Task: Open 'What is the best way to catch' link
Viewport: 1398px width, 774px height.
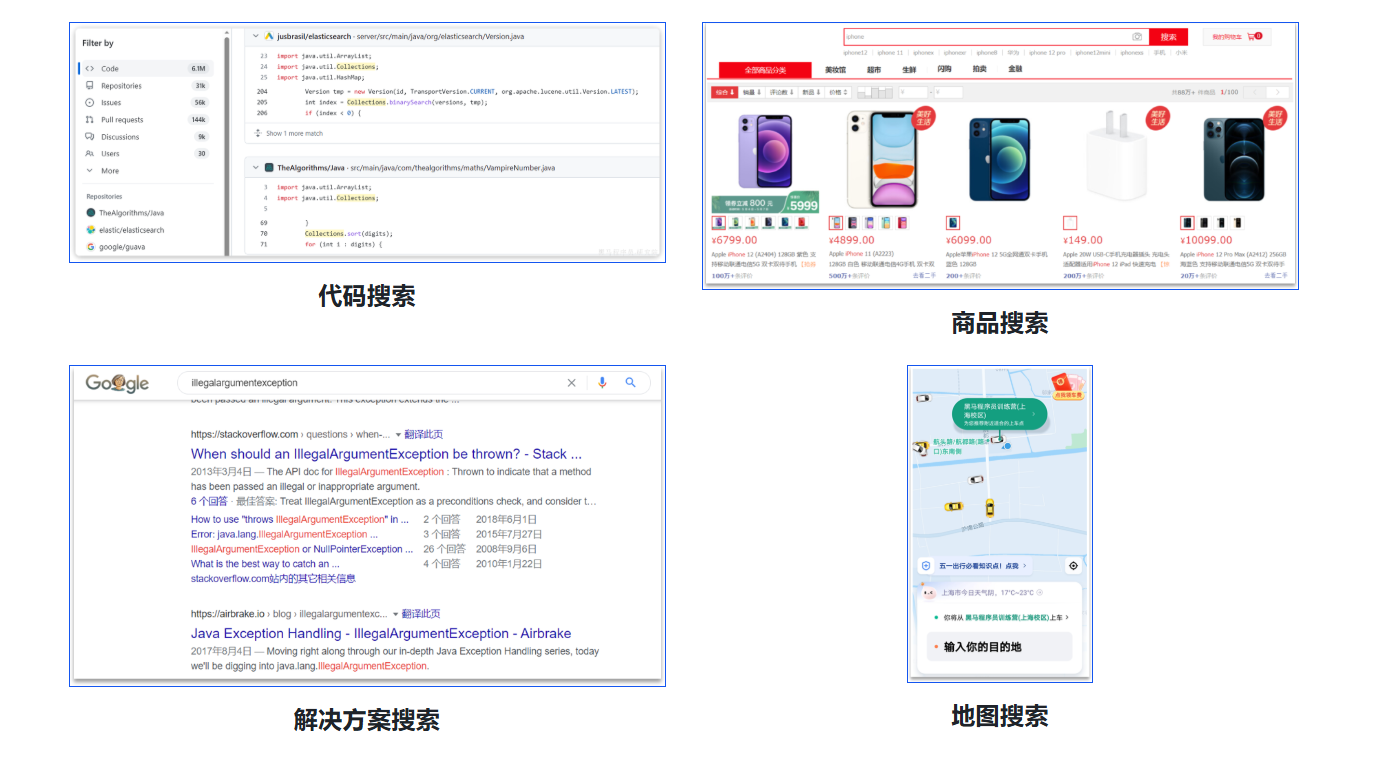Action: [265, 564]
